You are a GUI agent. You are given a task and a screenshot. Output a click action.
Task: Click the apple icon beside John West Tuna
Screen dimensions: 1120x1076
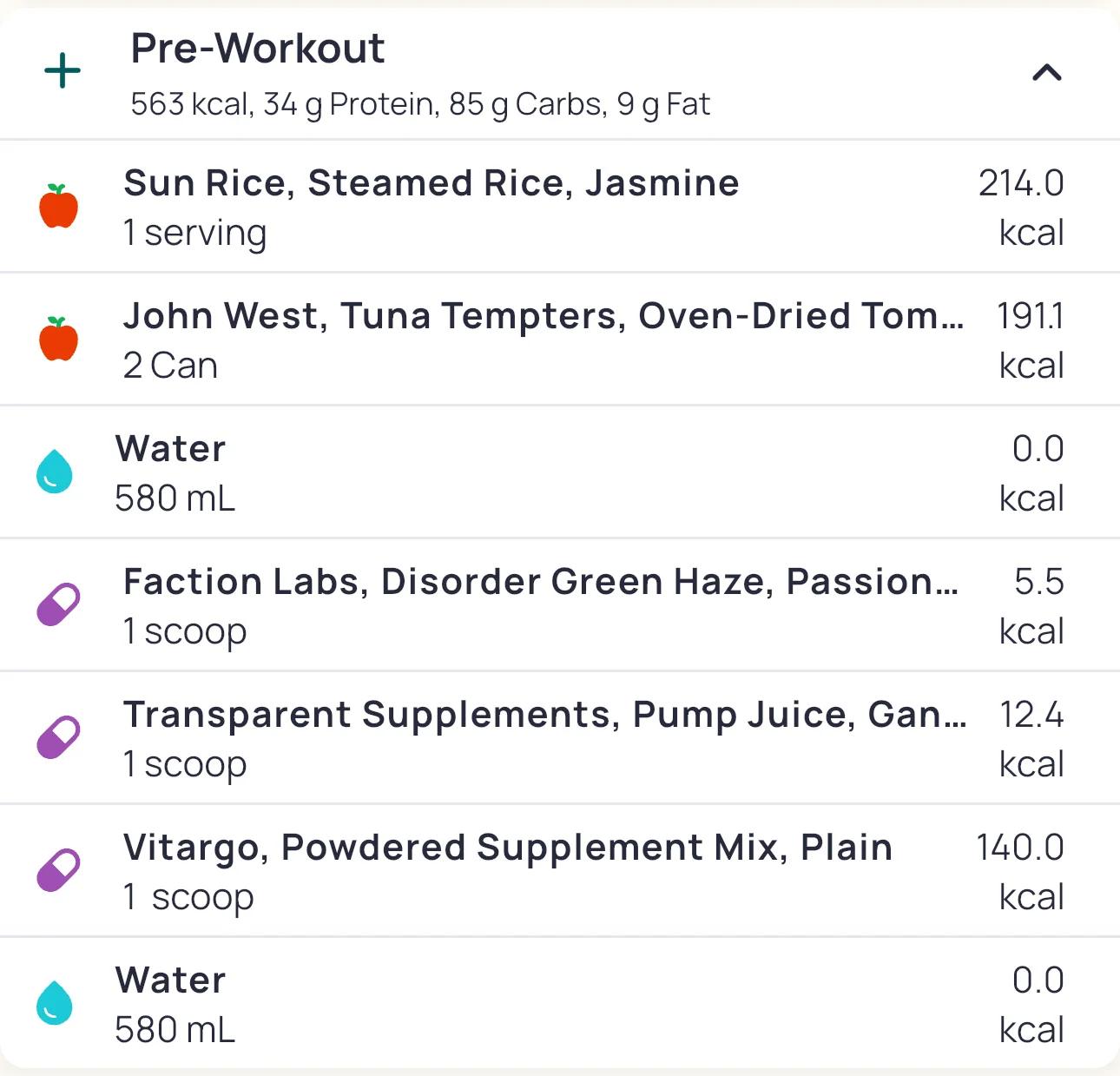pos(59,339)
